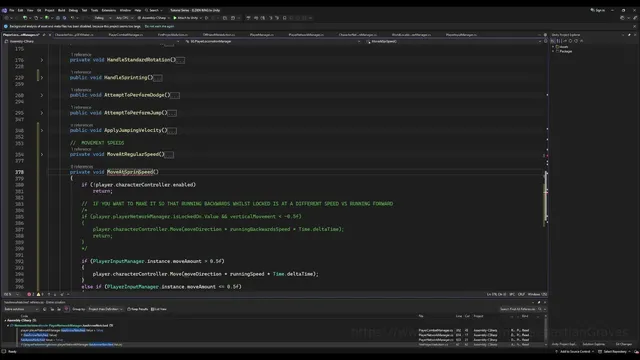
Task: Switch to the OffHandMeleeAction.cs tab
Action: (219, 35)
